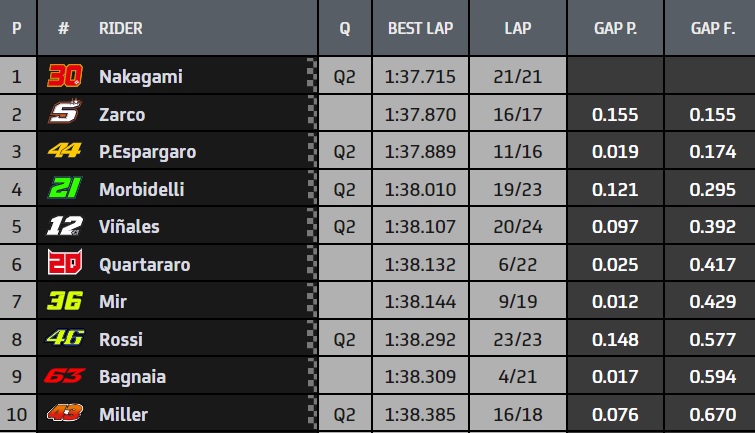The width and height of the screenshot is (755, 433).
Task: Click Morbidelli's green 21 icon
Action: (64, 189)
